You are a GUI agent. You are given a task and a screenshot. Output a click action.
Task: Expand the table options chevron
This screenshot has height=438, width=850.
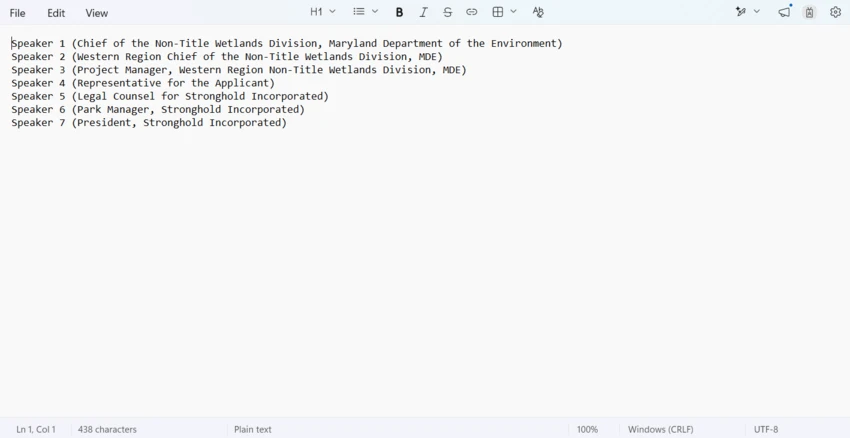tap(513, 12)
